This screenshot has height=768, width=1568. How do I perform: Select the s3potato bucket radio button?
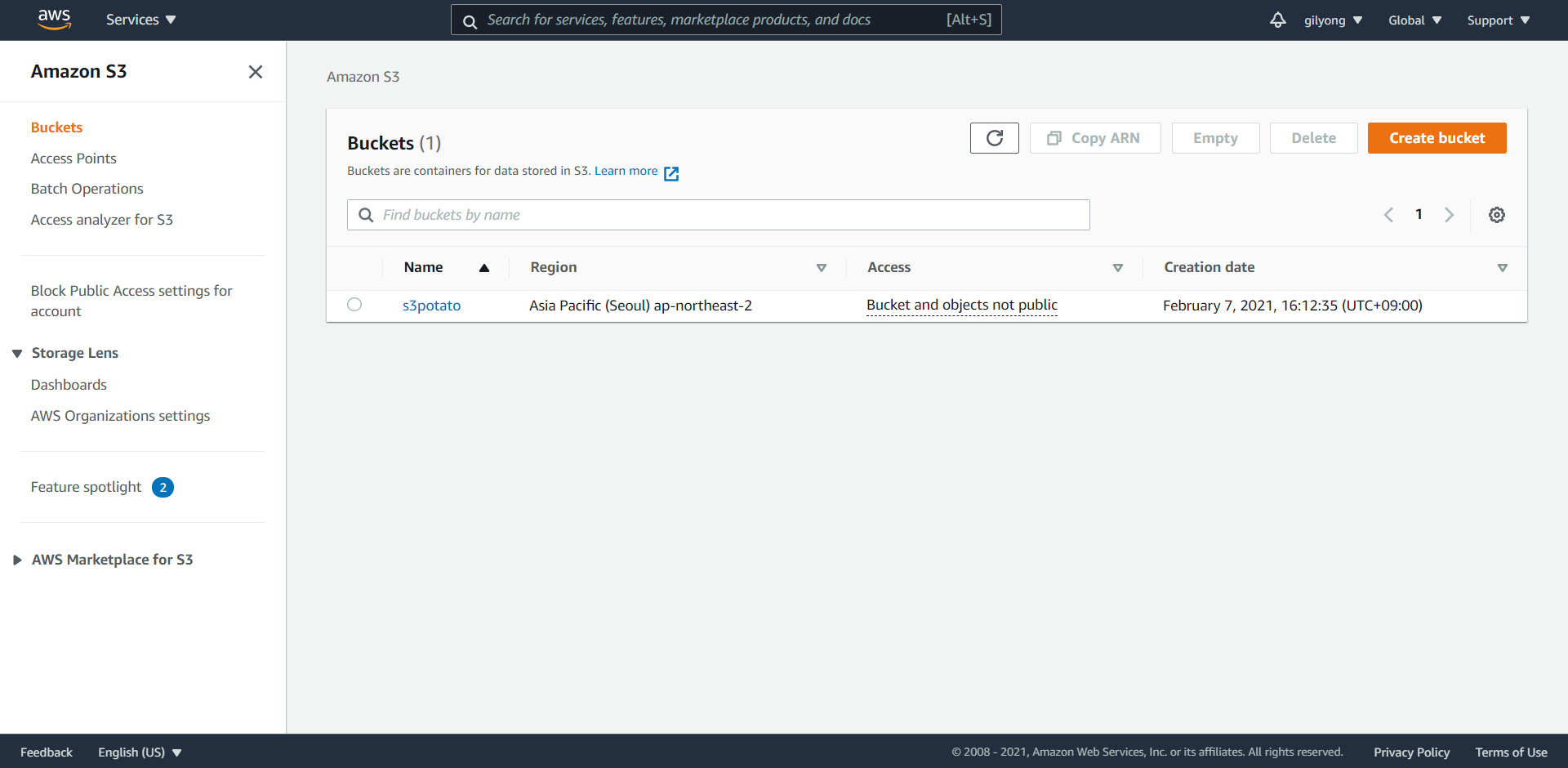point(354,305)
